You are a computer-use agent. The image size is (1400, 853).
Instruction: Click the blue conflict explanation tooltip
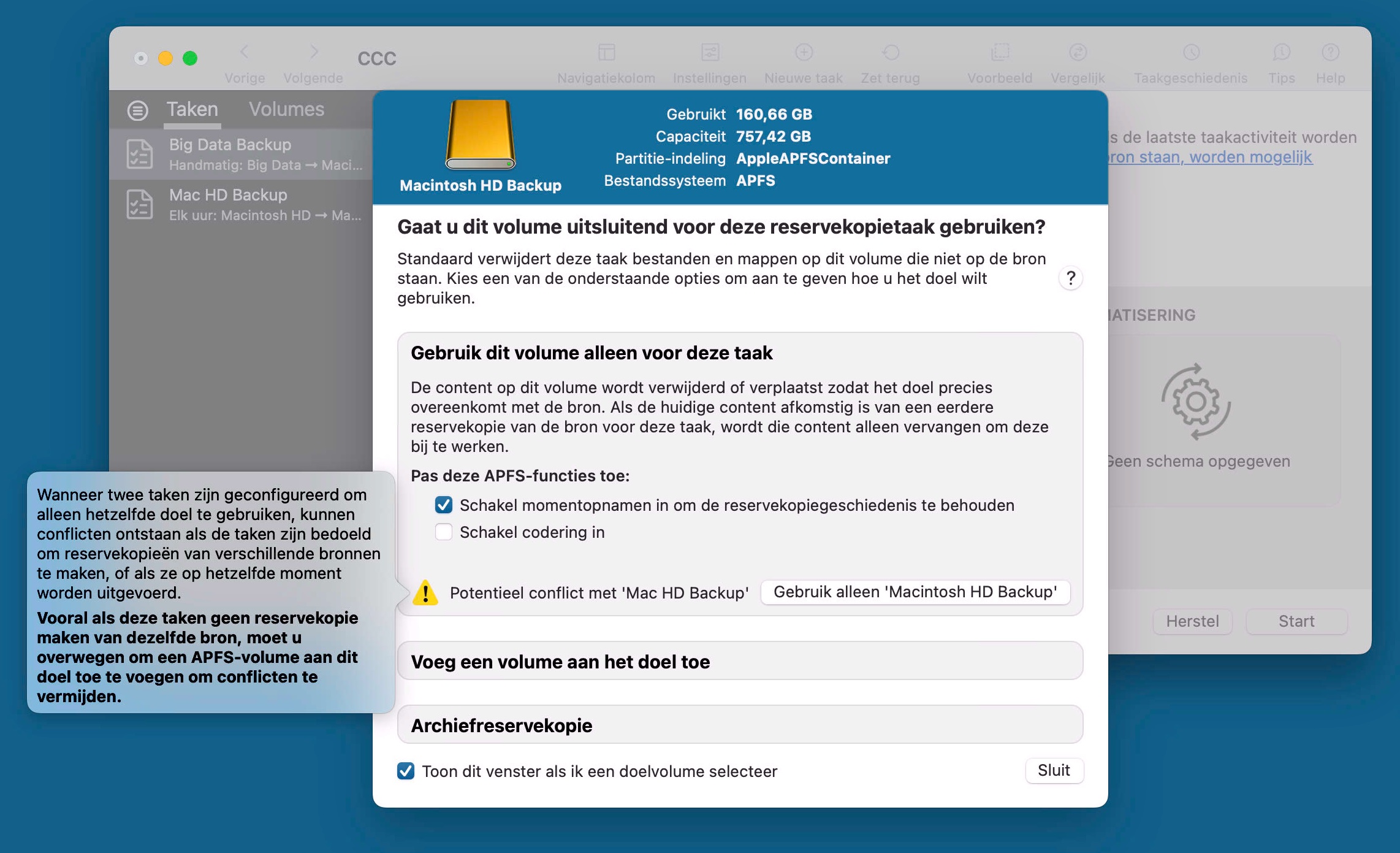coord(210,592)
